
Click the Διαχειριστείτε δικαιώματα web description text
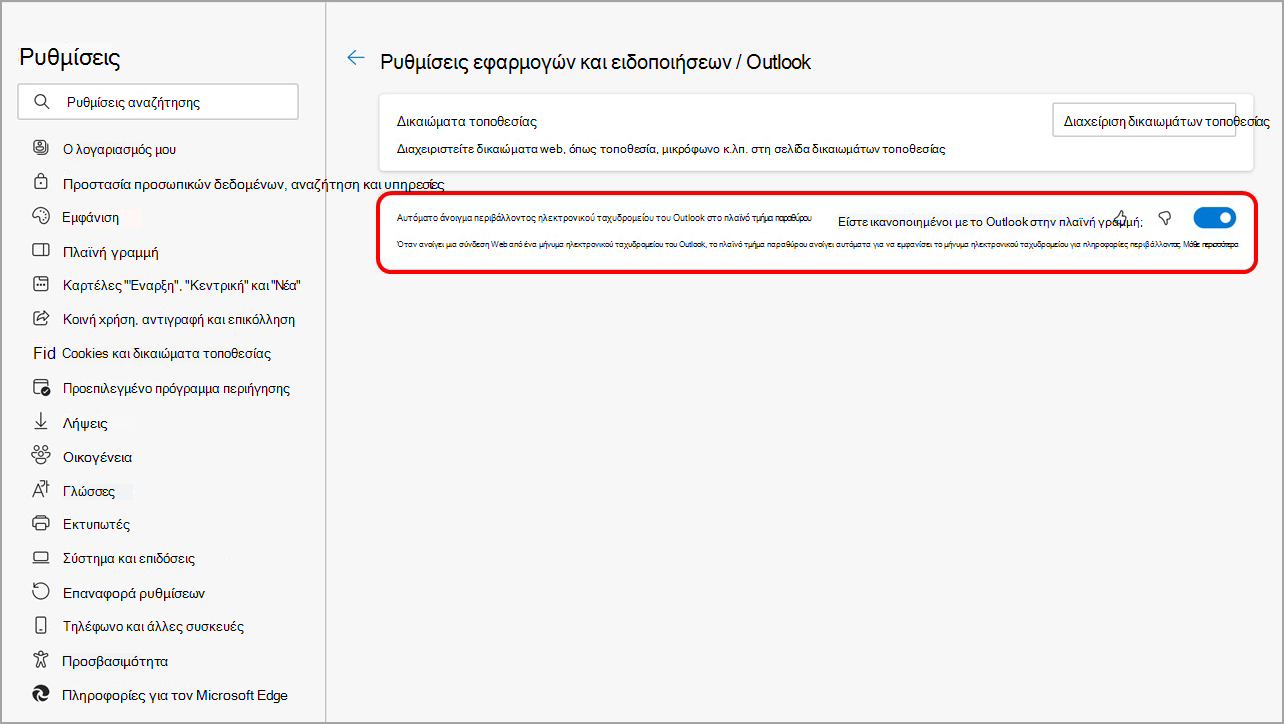coord(671,149)
